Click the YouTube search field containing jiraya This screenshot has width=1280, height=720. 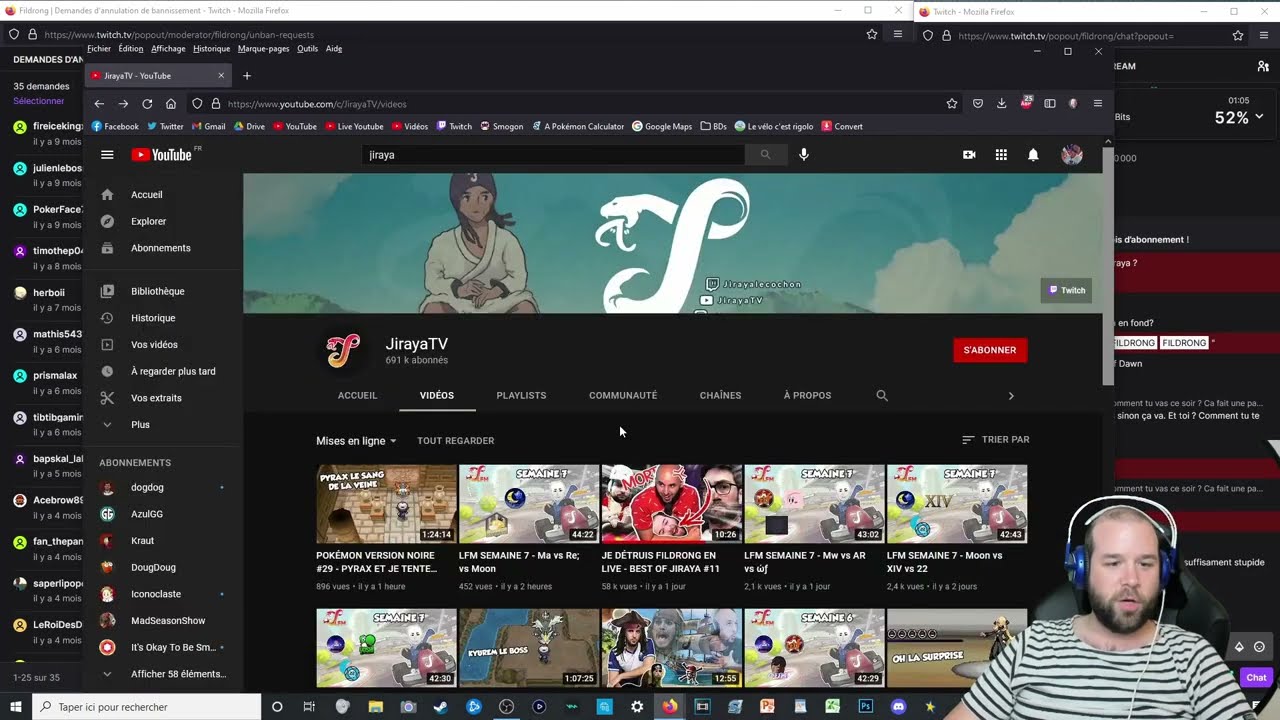(x=553, y=155)
